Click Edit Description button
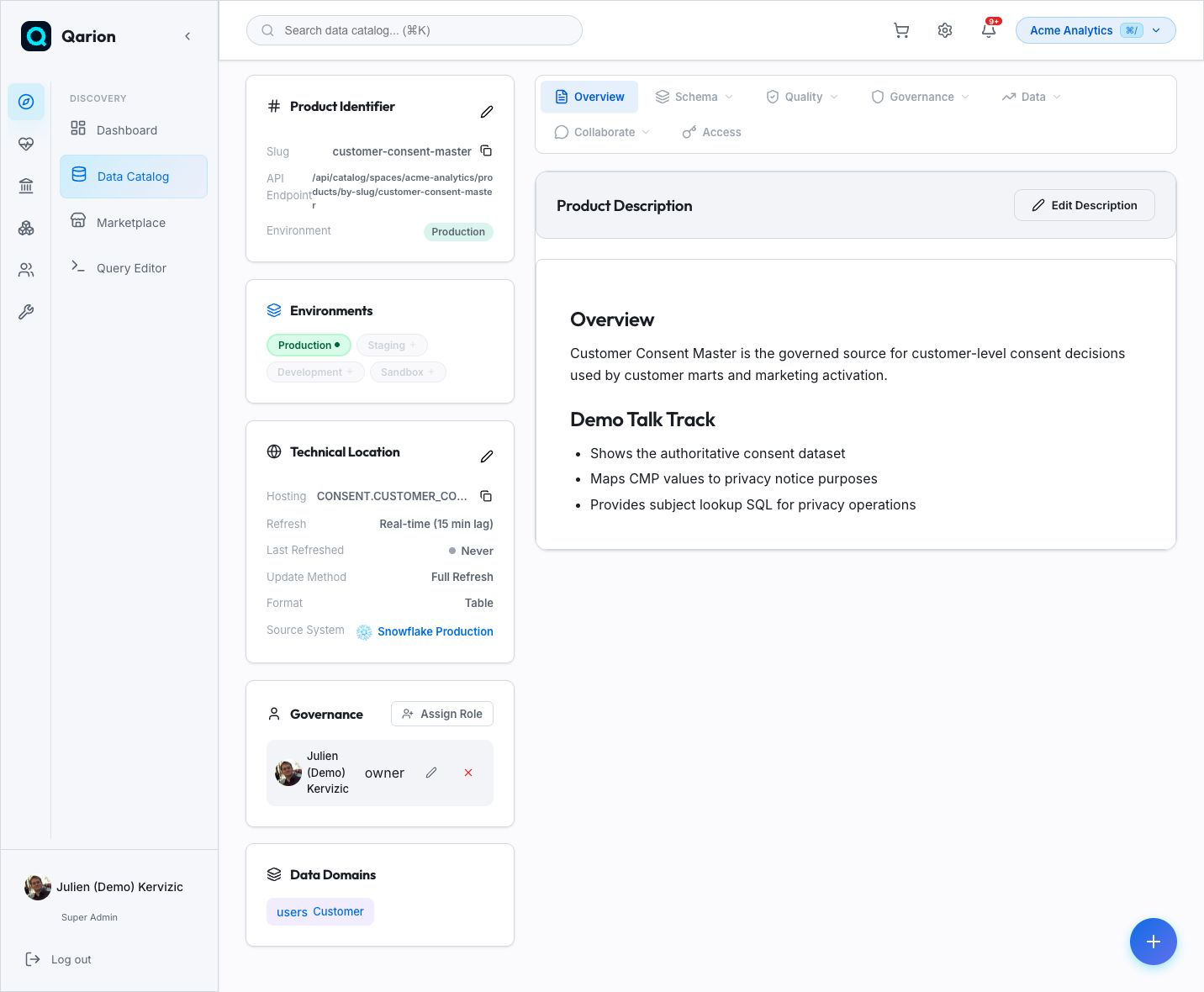 point(1084,205)
